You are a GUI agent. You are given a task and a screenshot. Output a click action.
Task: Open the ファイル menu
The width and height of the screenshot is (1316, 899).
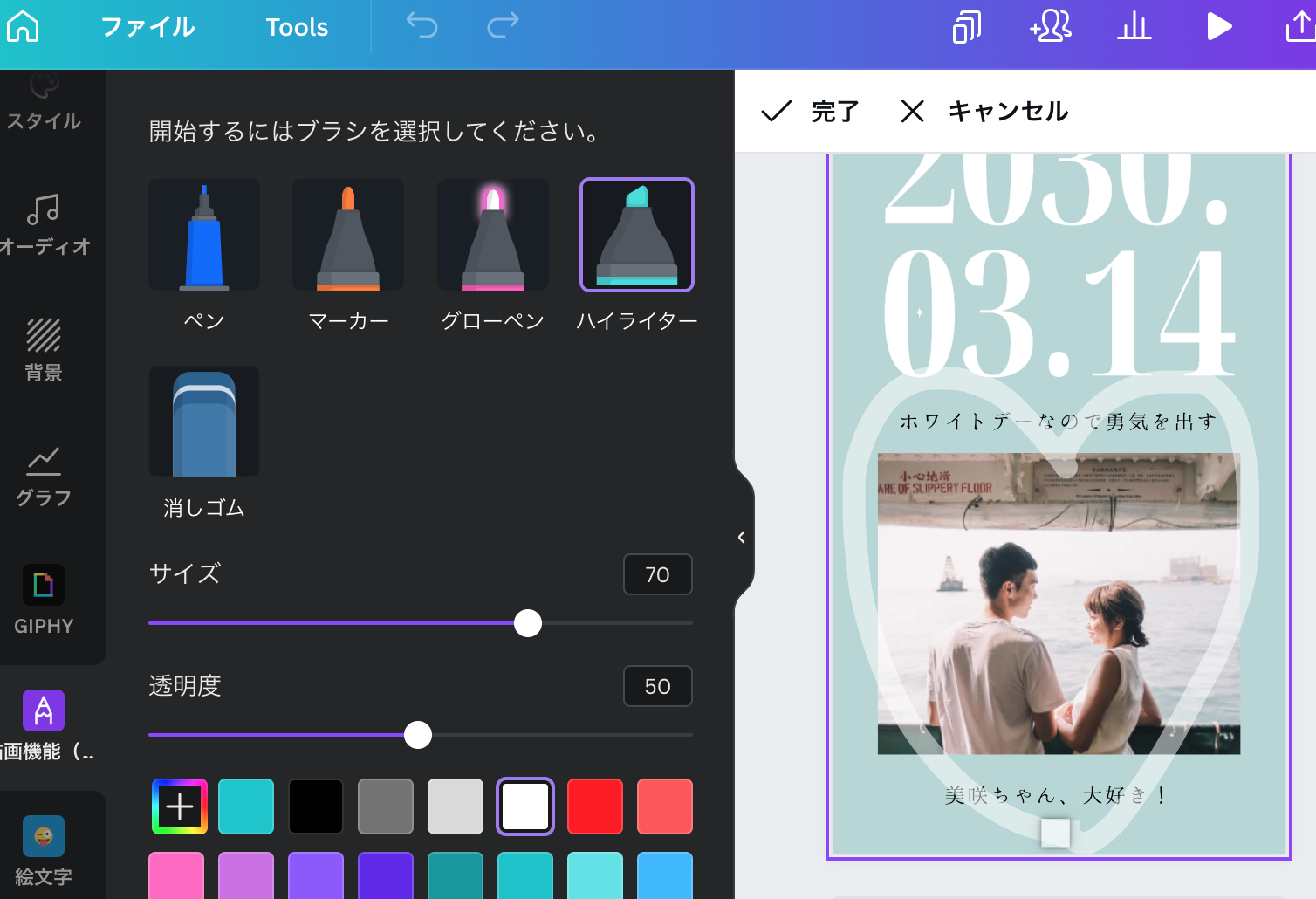[x=147, y=27]
